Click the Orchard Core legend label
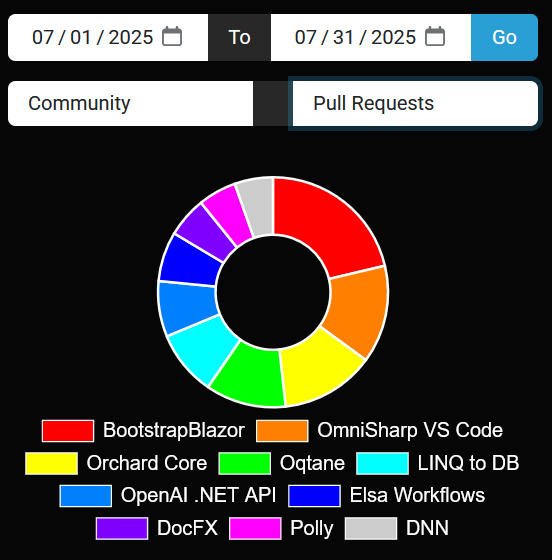 pos(147,463)
